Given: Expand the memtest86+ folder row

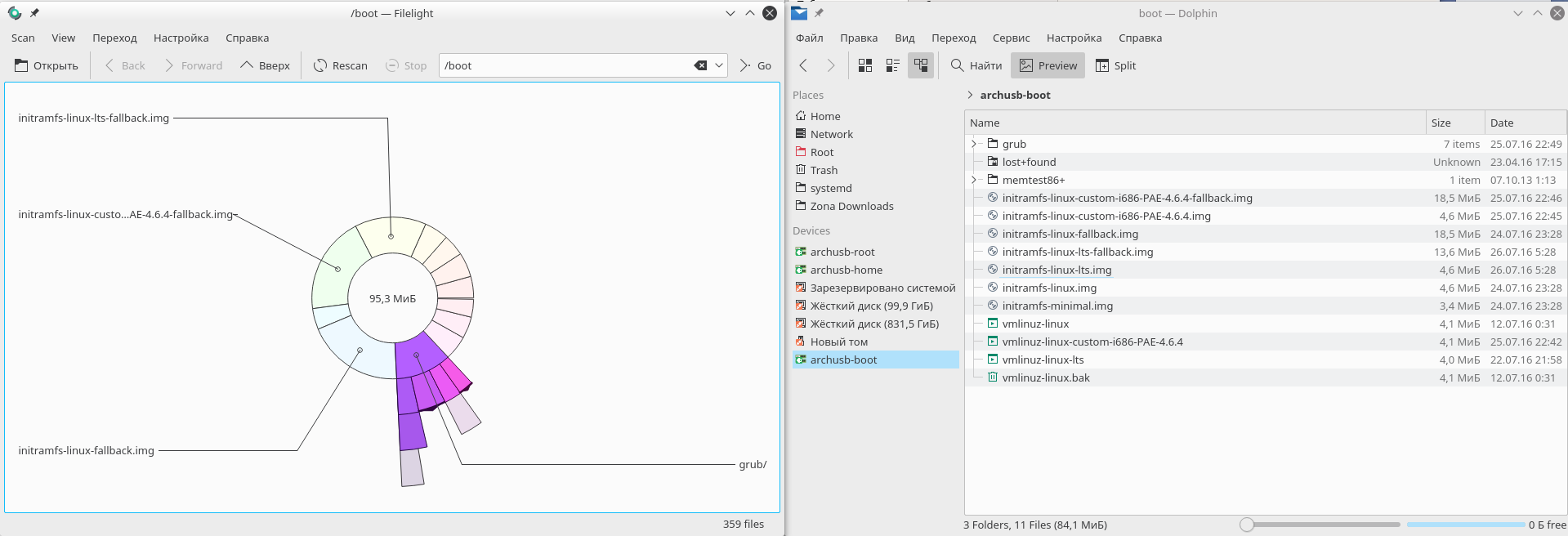Looking at the screenshot, I should pyautogui.click(x=974, y=180).
